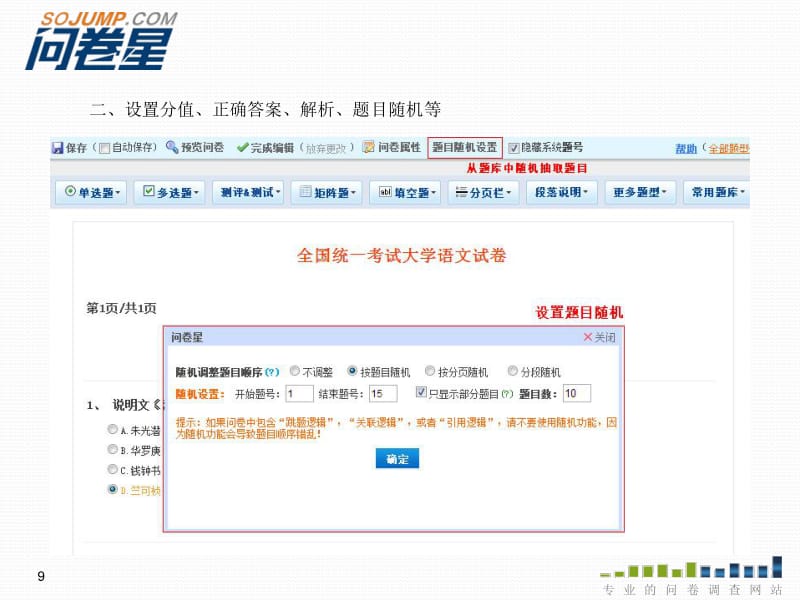Click 预览问卷 text button
Viewport: 800px width, 600px height.
pyautogui.click(x=203, y=147)
